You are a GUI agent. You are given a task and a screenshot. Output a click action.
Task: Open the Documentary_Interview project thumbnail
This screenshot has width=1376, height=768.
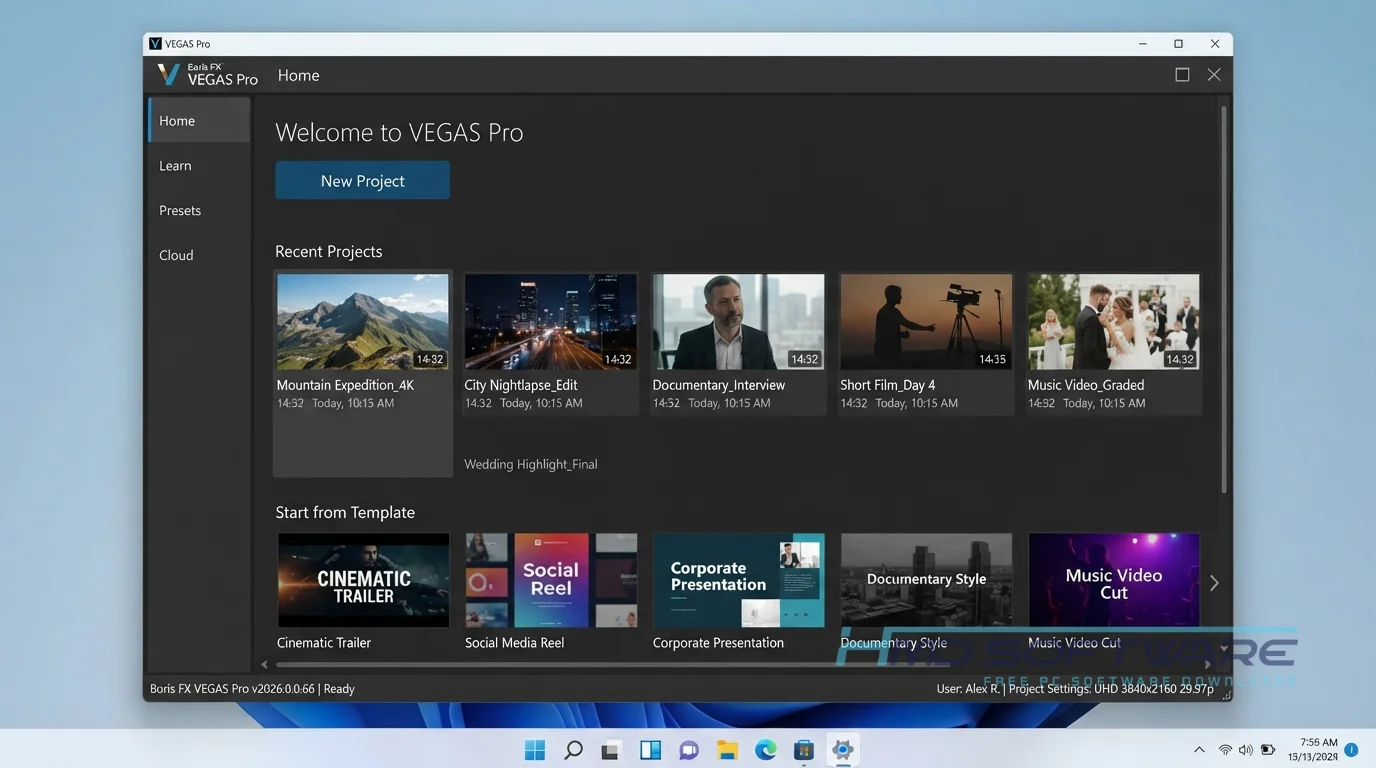(738, 322)
